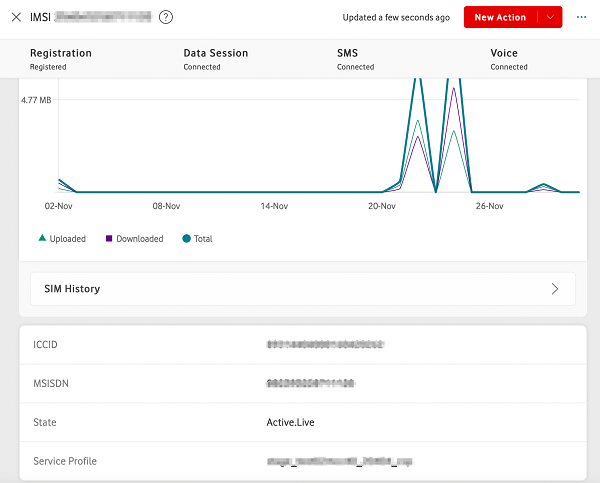Click the 'Updated a few seconds ago' text
The image size is (600, 483).
(x=394, y=18)
